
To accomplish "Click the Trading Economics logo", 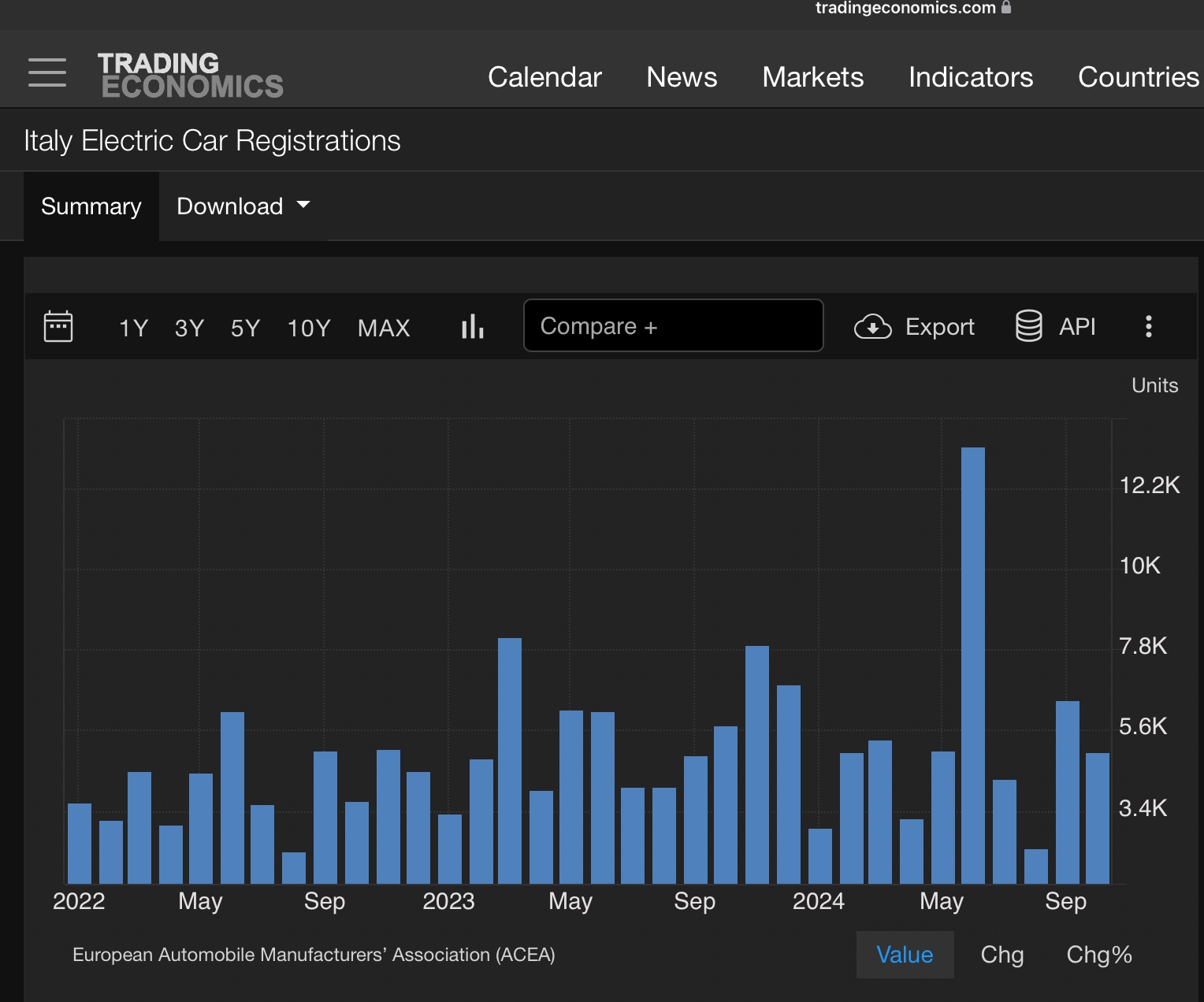I will (x=190, y=75).
